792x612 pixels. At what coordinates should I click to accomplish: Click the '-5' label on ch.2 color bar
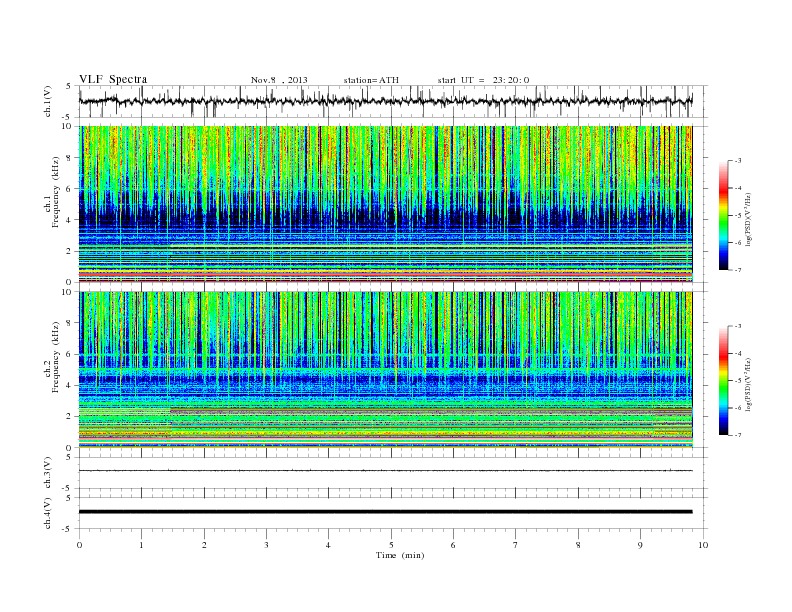(x=738, y=381)
